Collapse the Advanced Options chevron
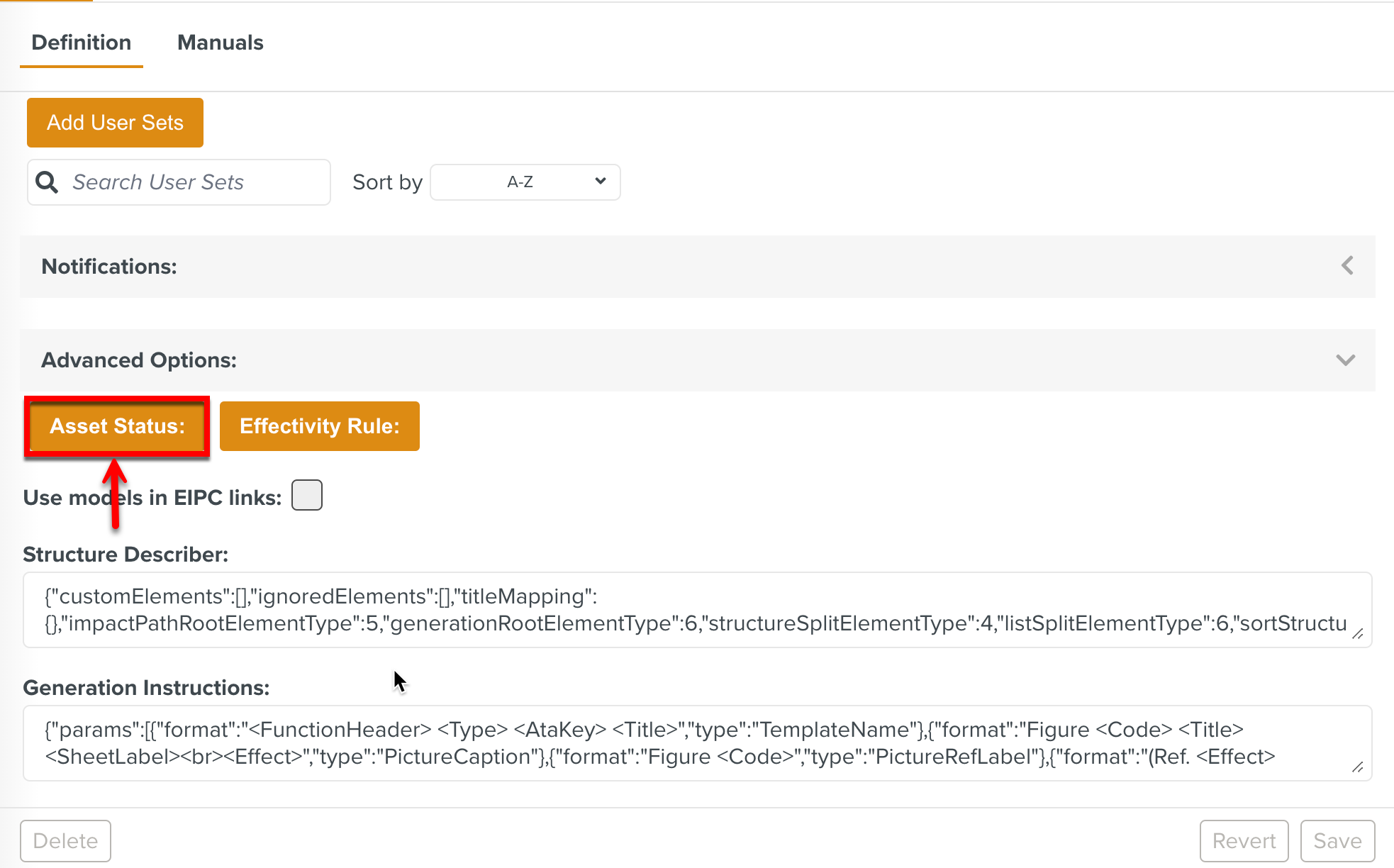The image size is (1394, 868). [1345, 360]
